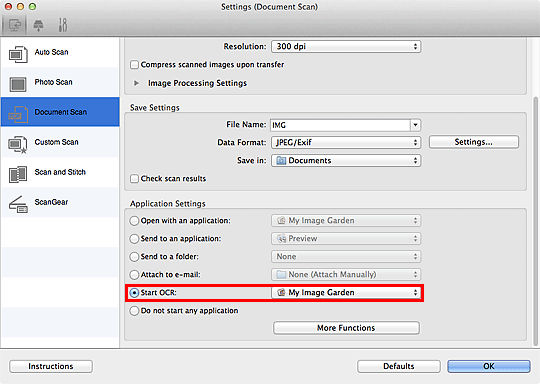
Task: Open the operation panel scan tab icon
Action: (x=39, y=25)
